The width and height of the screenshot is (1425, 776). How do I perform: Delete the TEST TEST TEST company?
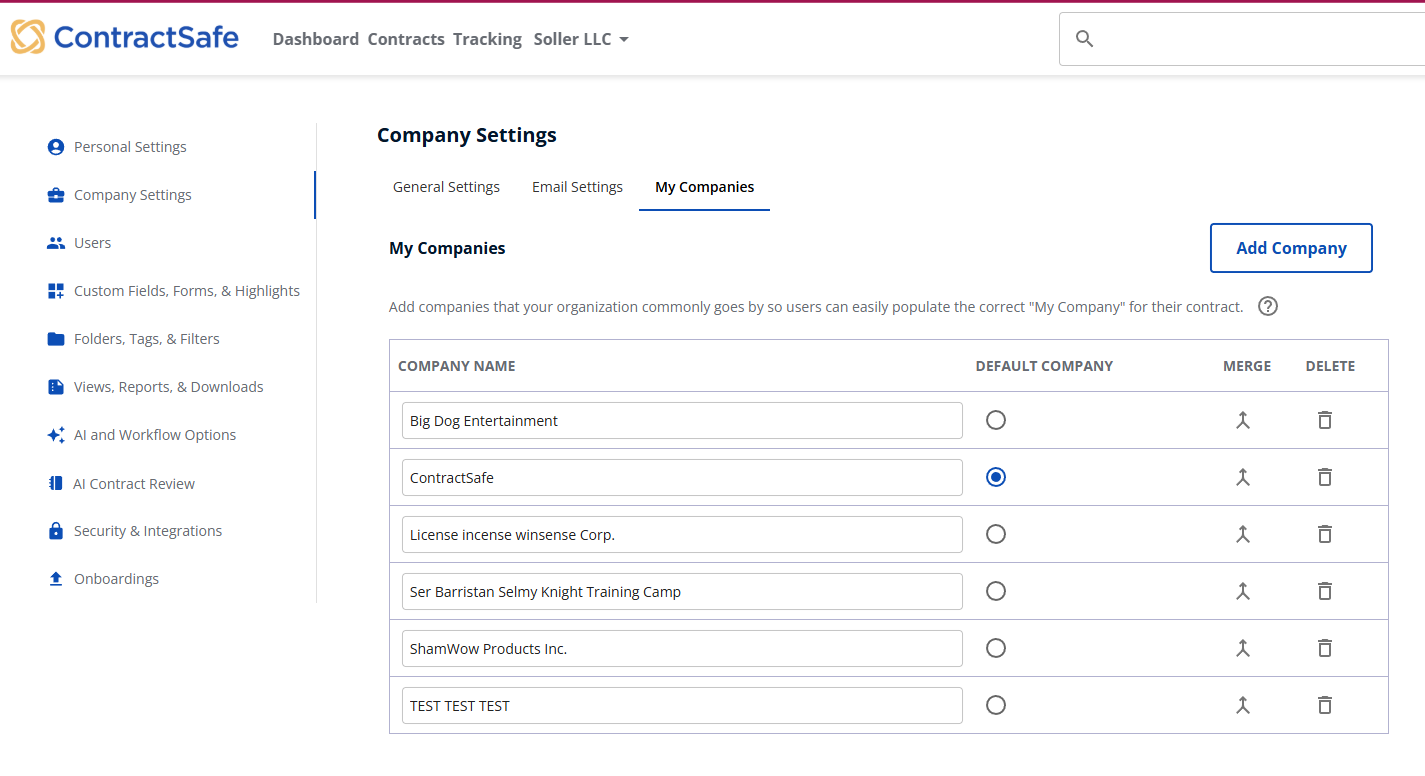click(1325, 706)
